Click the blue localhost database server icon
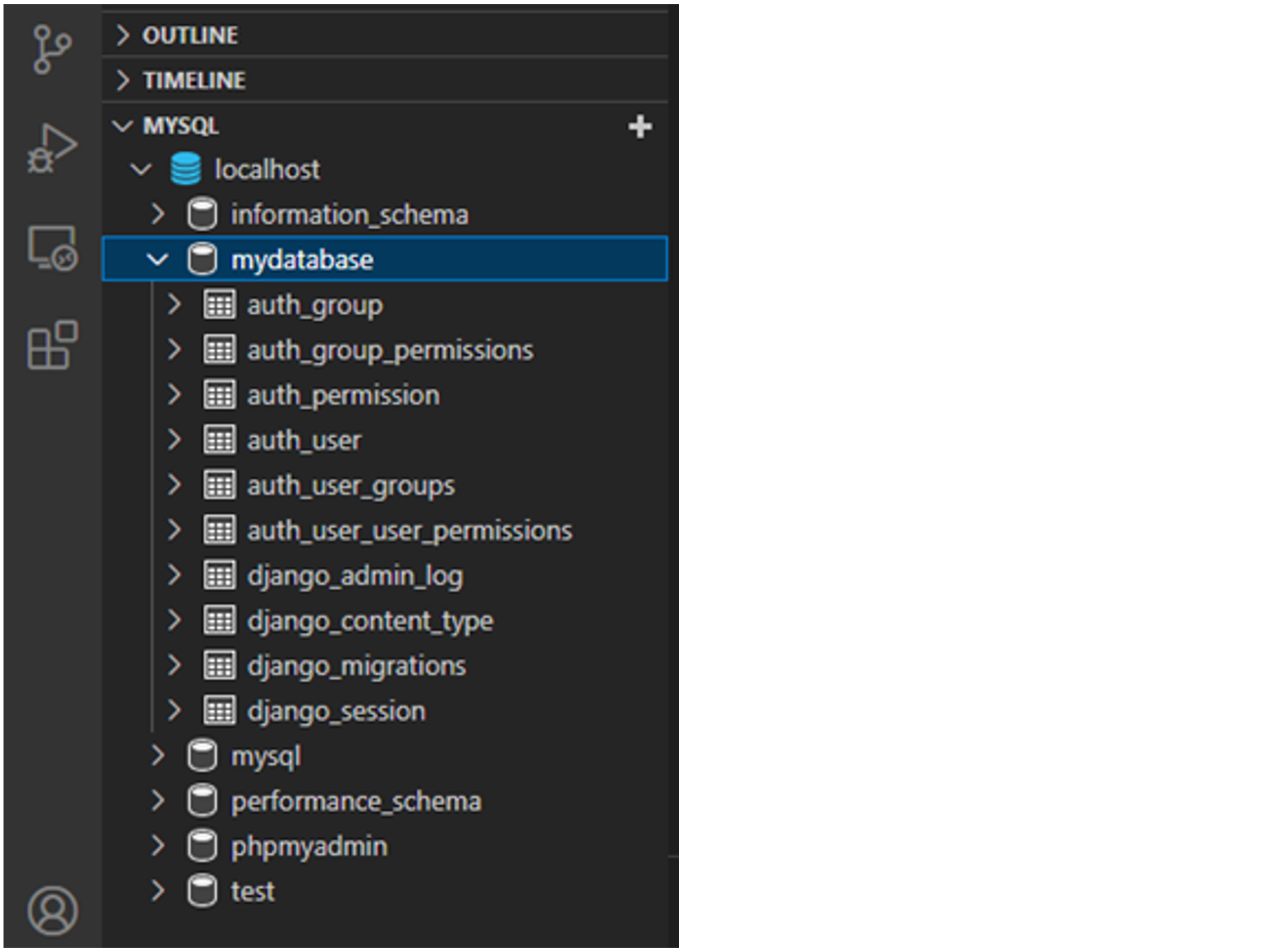This screenshot has height=952, width=1265. tap(185, 169)
